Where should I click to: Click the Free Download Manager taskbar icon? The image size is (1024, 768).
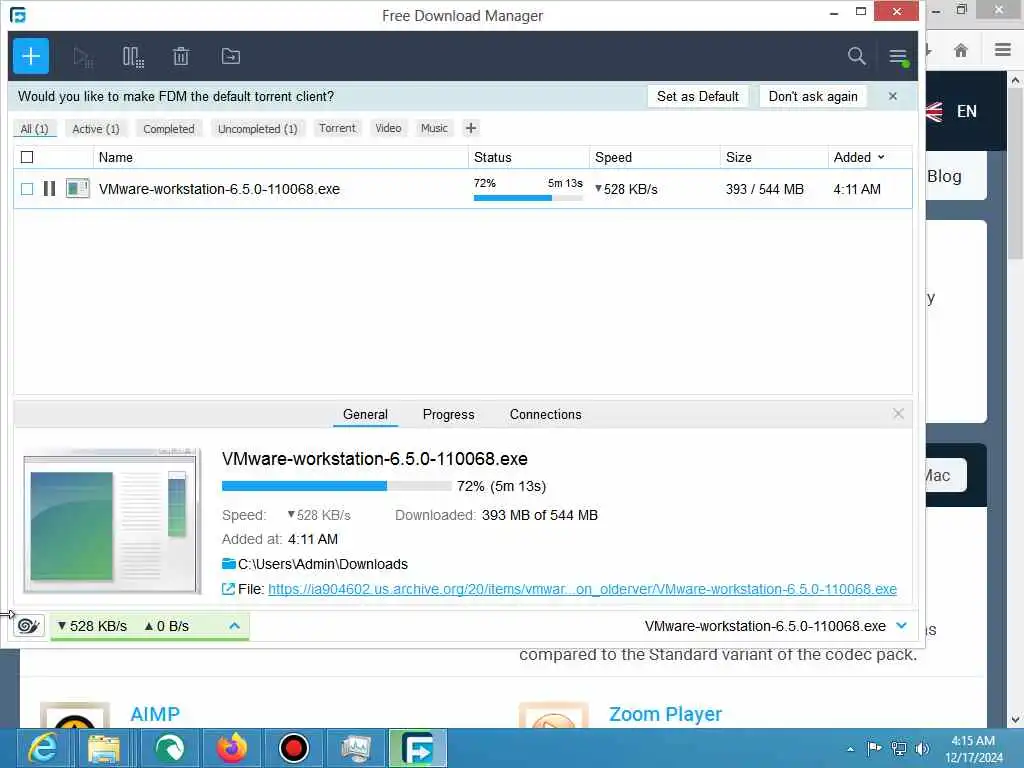(x=418, y=748)
